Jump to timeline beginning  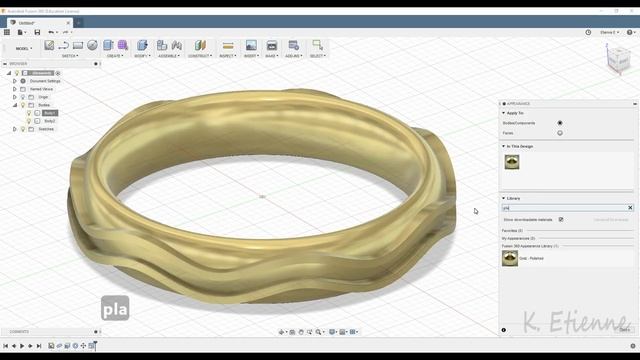click(x=5, y=346)
